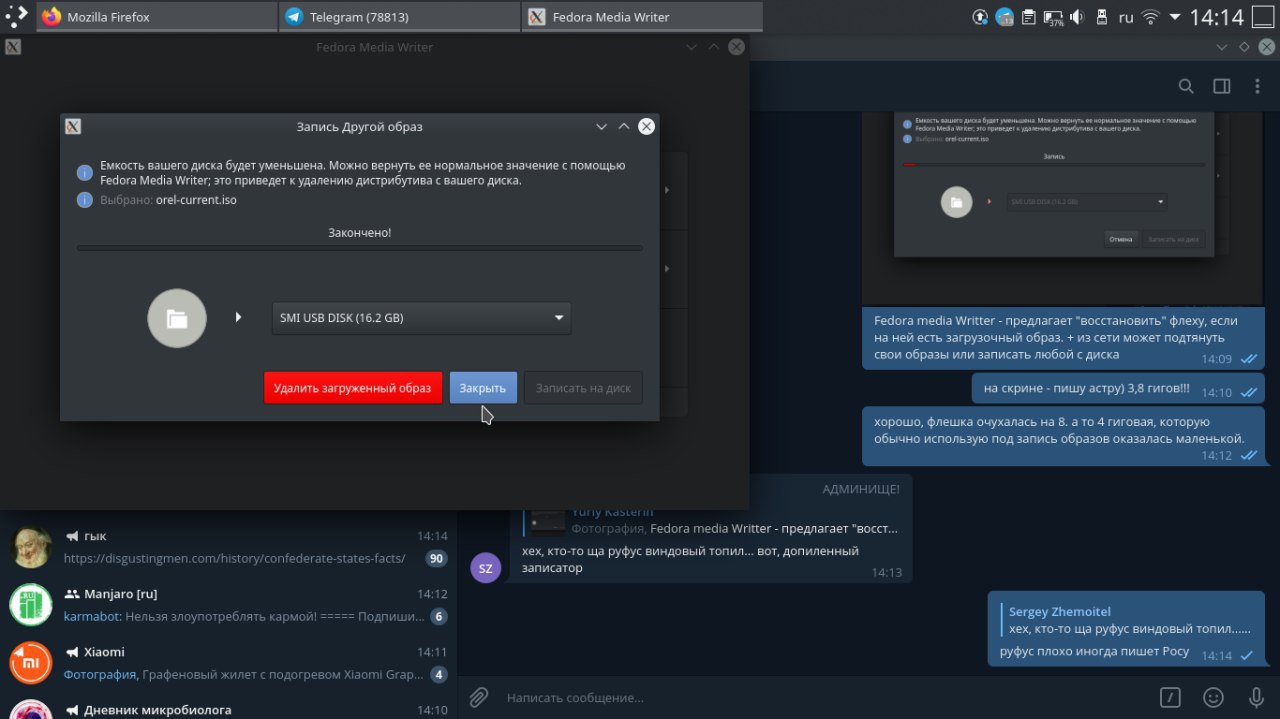This screenshot has width=1280, height=719.
Task: Switch to the Mozilla Firefox taskbar entry
Action: click(x=157, y=17)
